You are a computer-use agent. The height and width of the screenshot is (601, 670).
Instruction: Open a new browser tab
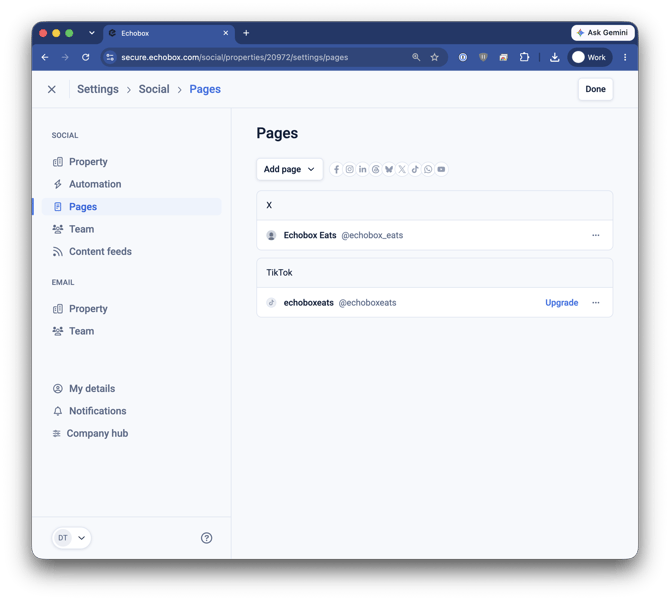point(246,33)
